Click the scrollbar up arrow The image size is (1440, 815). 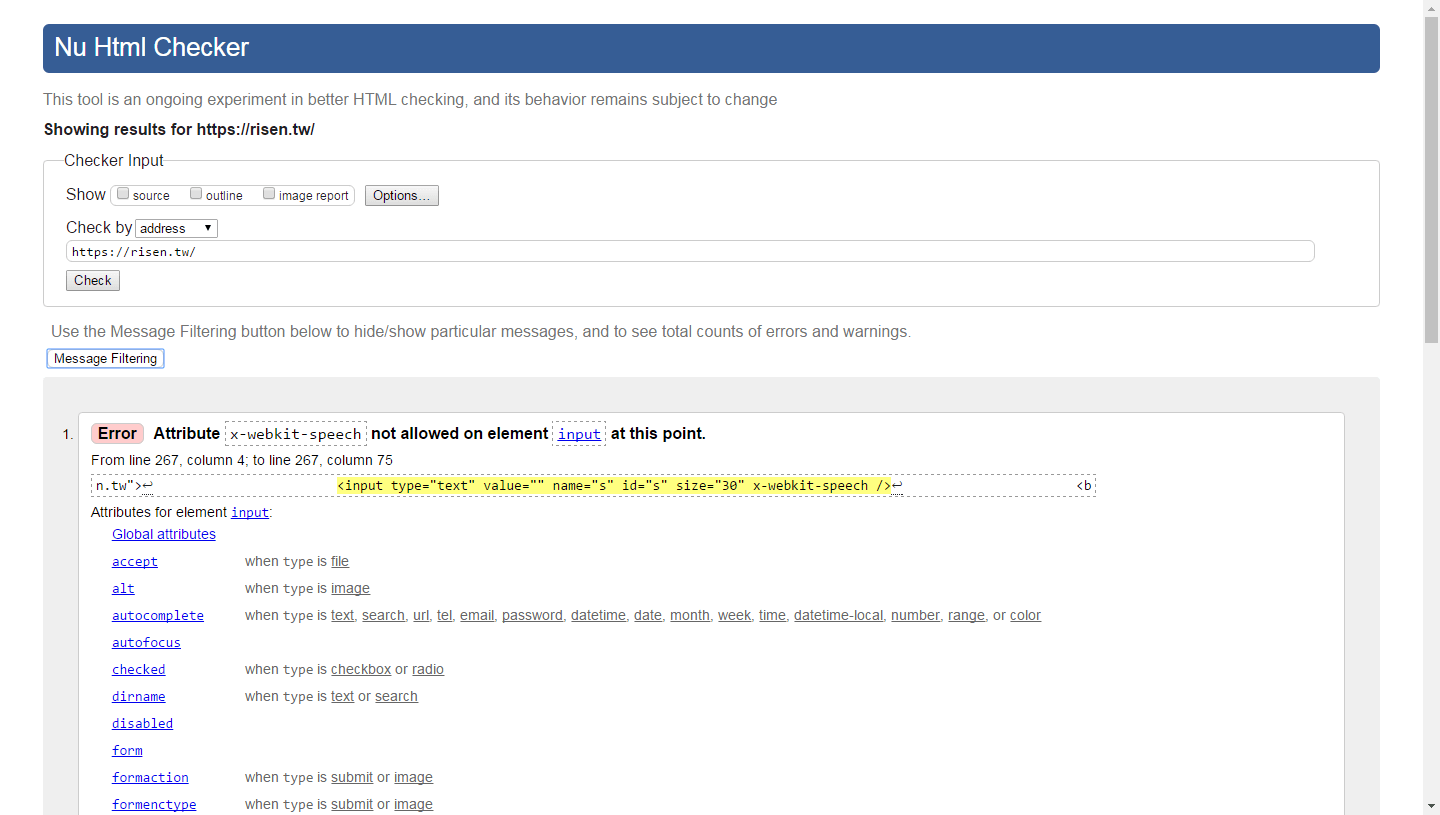pyautogui.click(x=1431, y=8)
